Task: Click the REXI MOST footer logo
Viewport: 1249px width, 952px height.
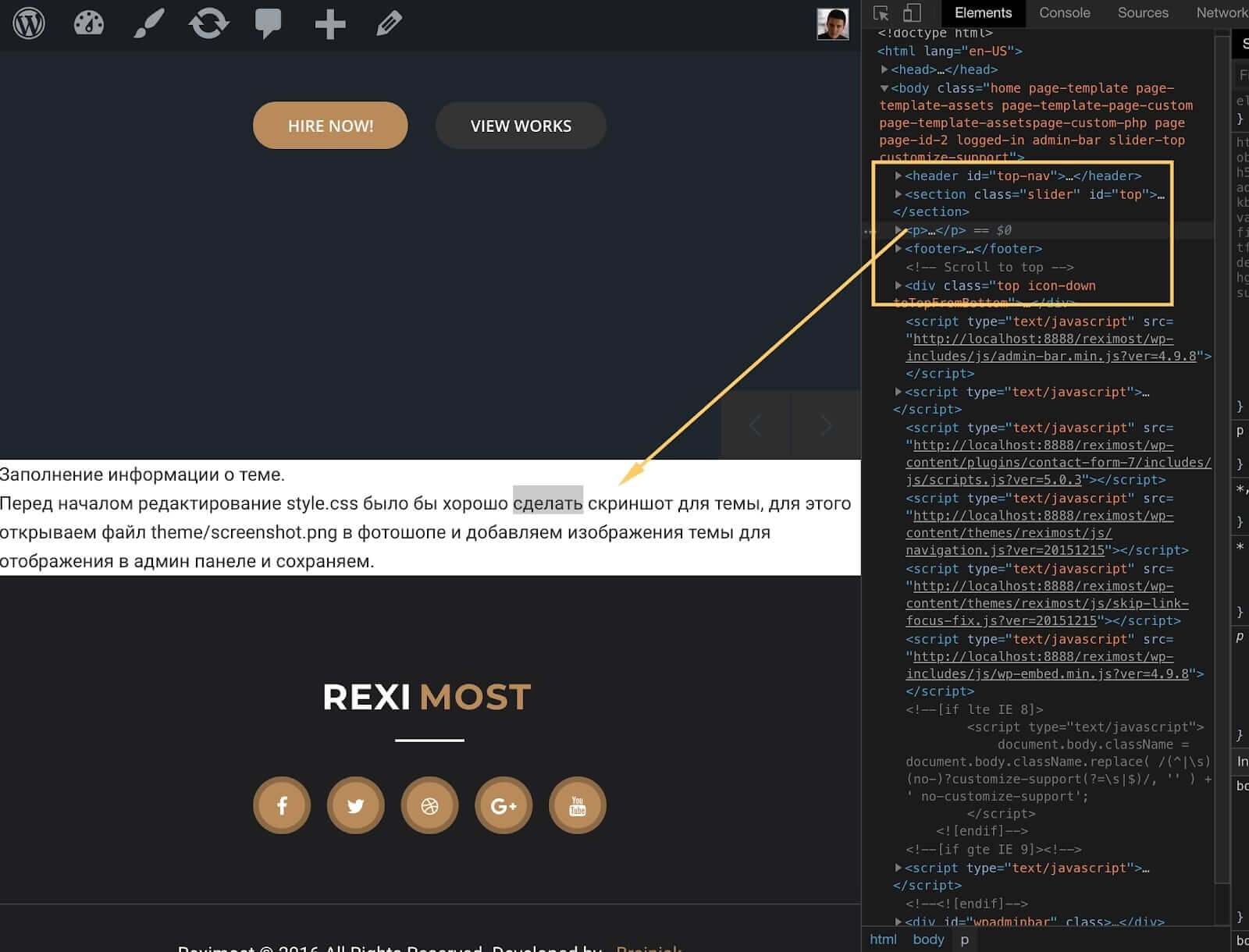Action: tap(427, 697)
